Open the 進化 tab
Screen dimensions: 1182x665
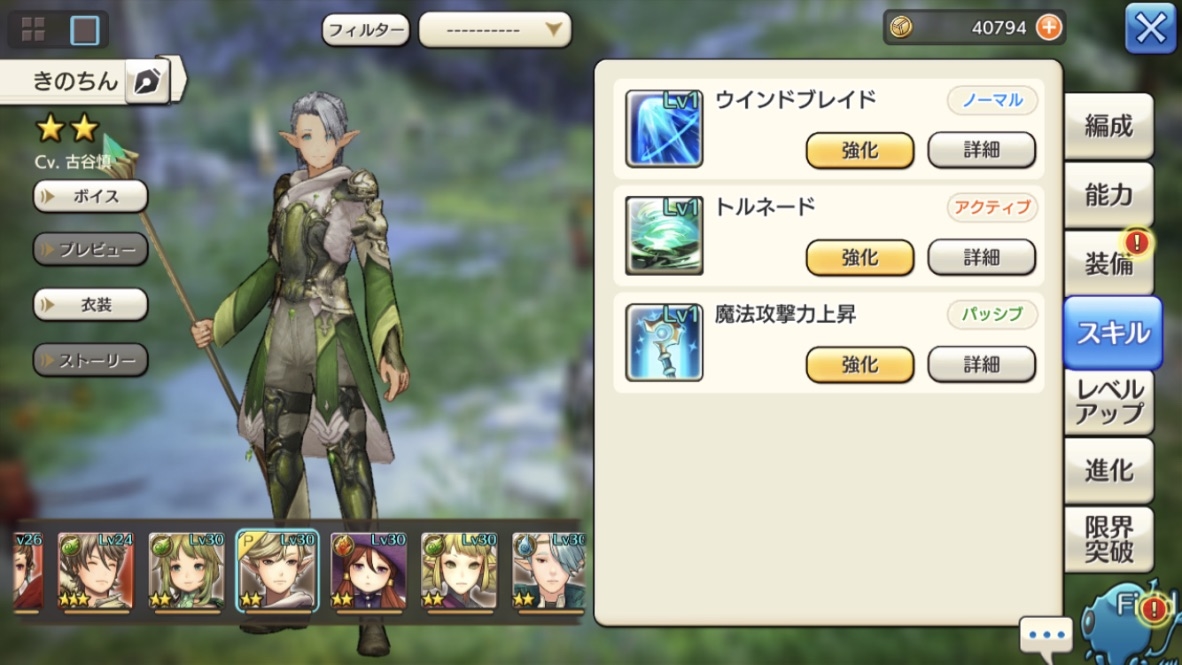coord(1109,470)
